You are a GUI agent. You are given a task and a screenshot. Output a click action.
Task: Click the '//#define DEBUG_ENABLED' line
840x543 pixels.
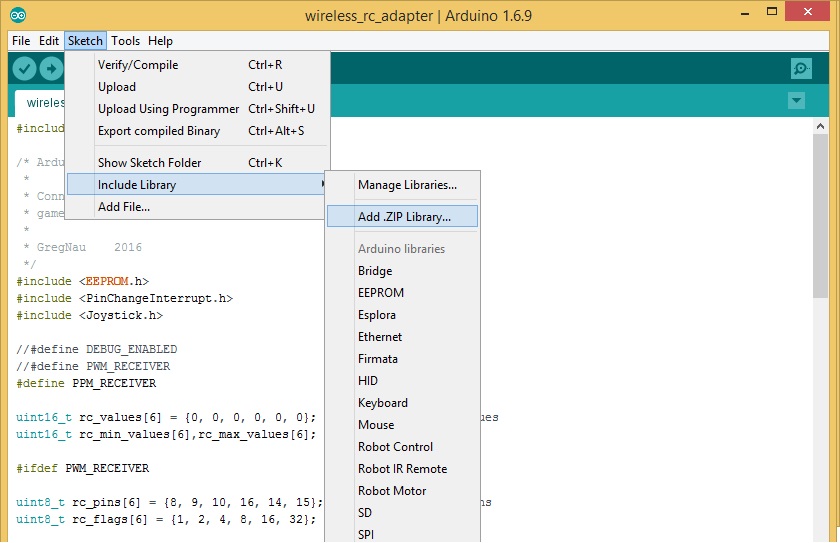coord(96,349)
